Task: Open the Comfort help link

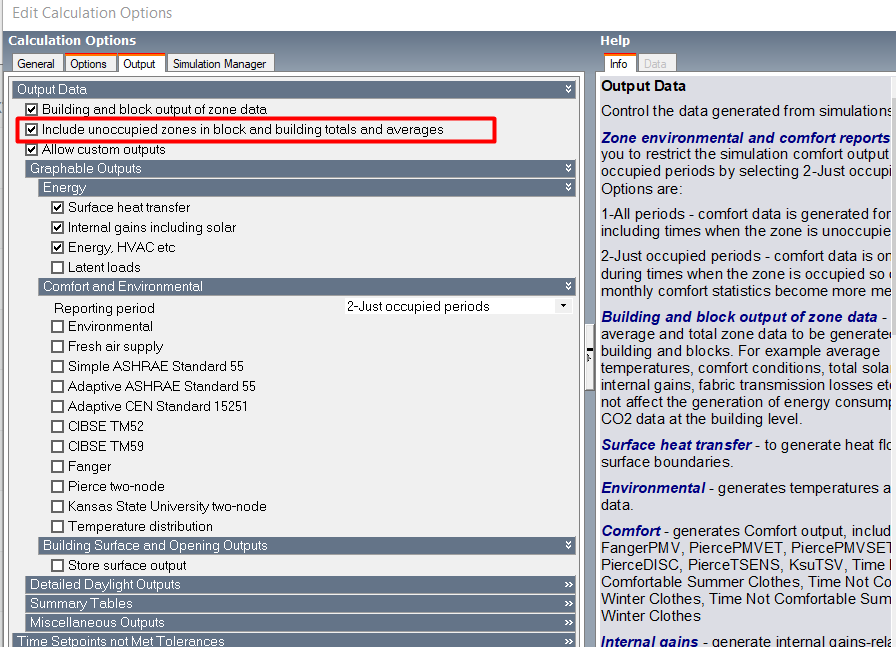Action: click(631, 531)
